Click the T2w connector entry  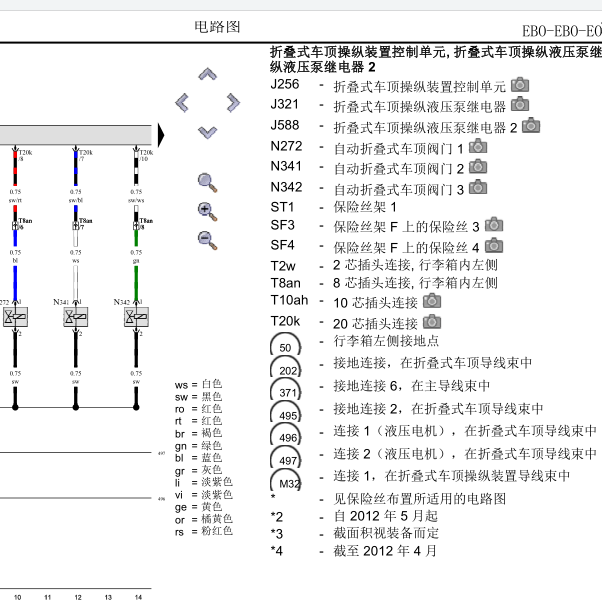click(x=384, y=265)
